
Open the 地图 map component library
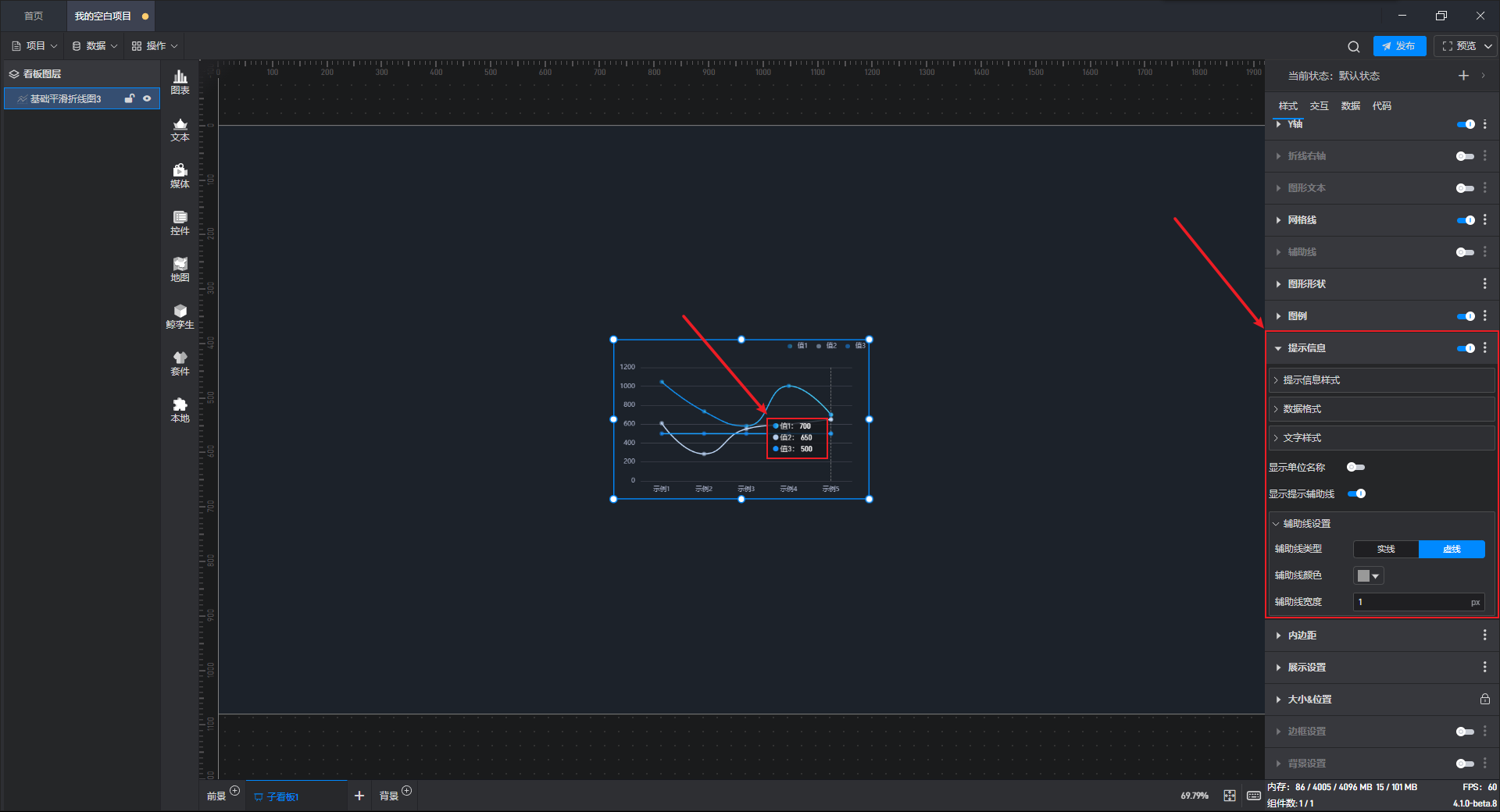180,269
